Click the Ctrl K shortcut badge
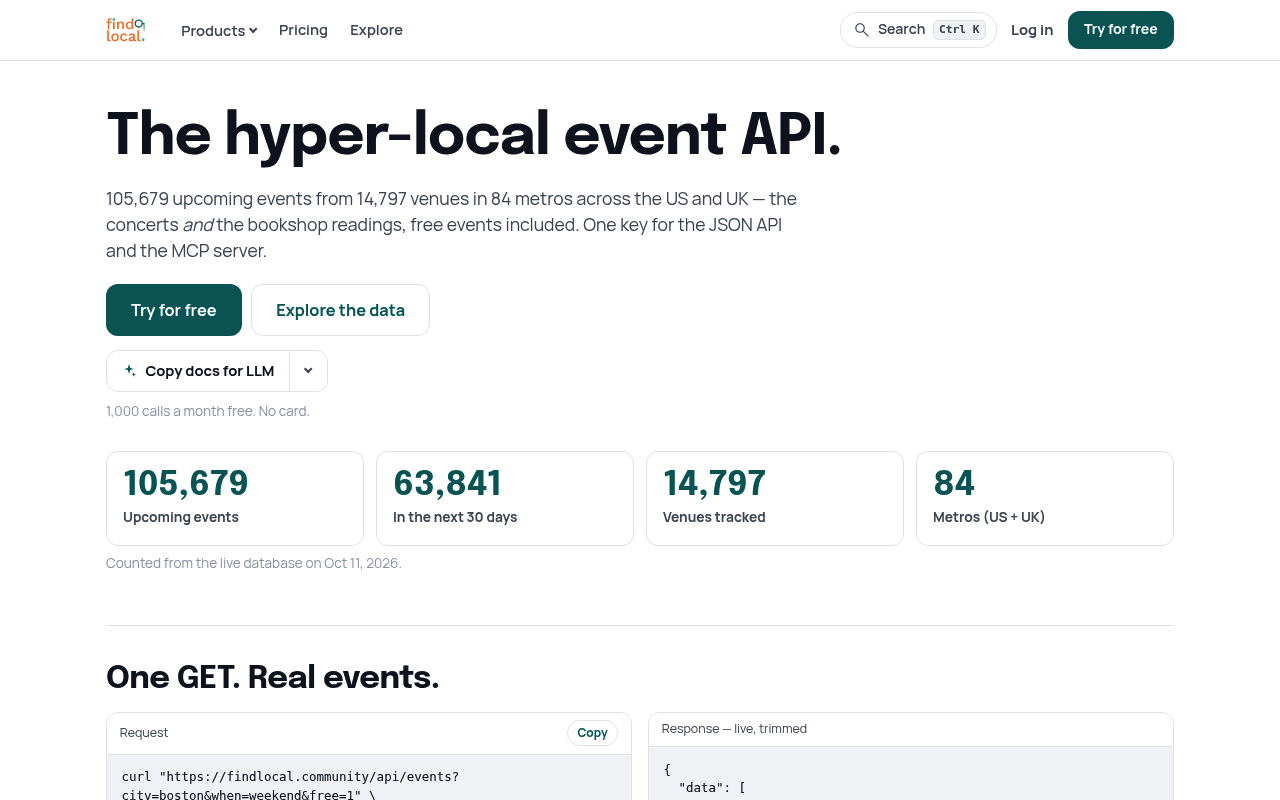This screenshot has width=1280, height=800. pyautogui.click(x=959, y=30)
